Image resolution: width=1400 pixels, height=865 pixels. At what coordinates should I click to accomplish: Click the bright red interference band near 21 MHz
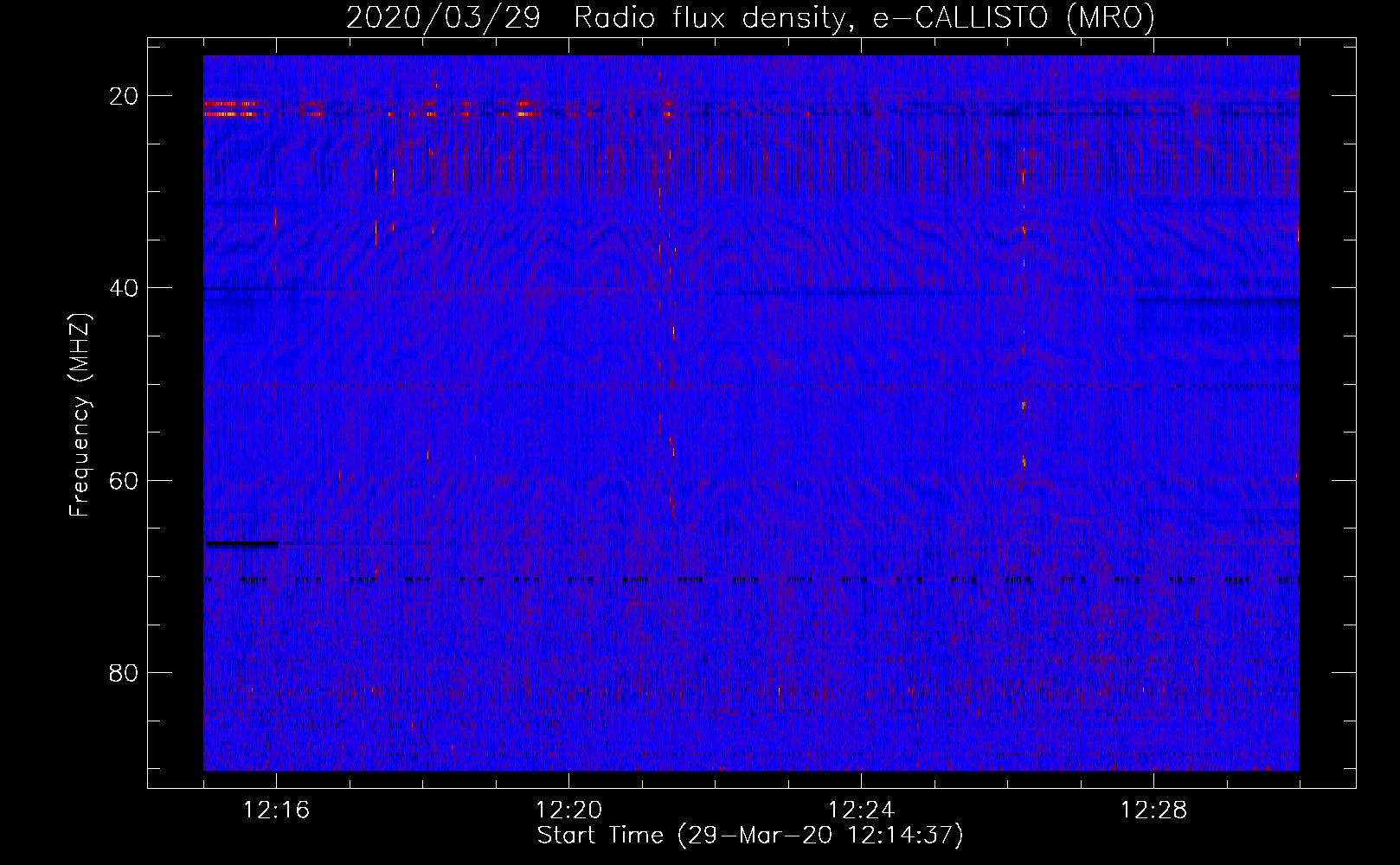231,109
